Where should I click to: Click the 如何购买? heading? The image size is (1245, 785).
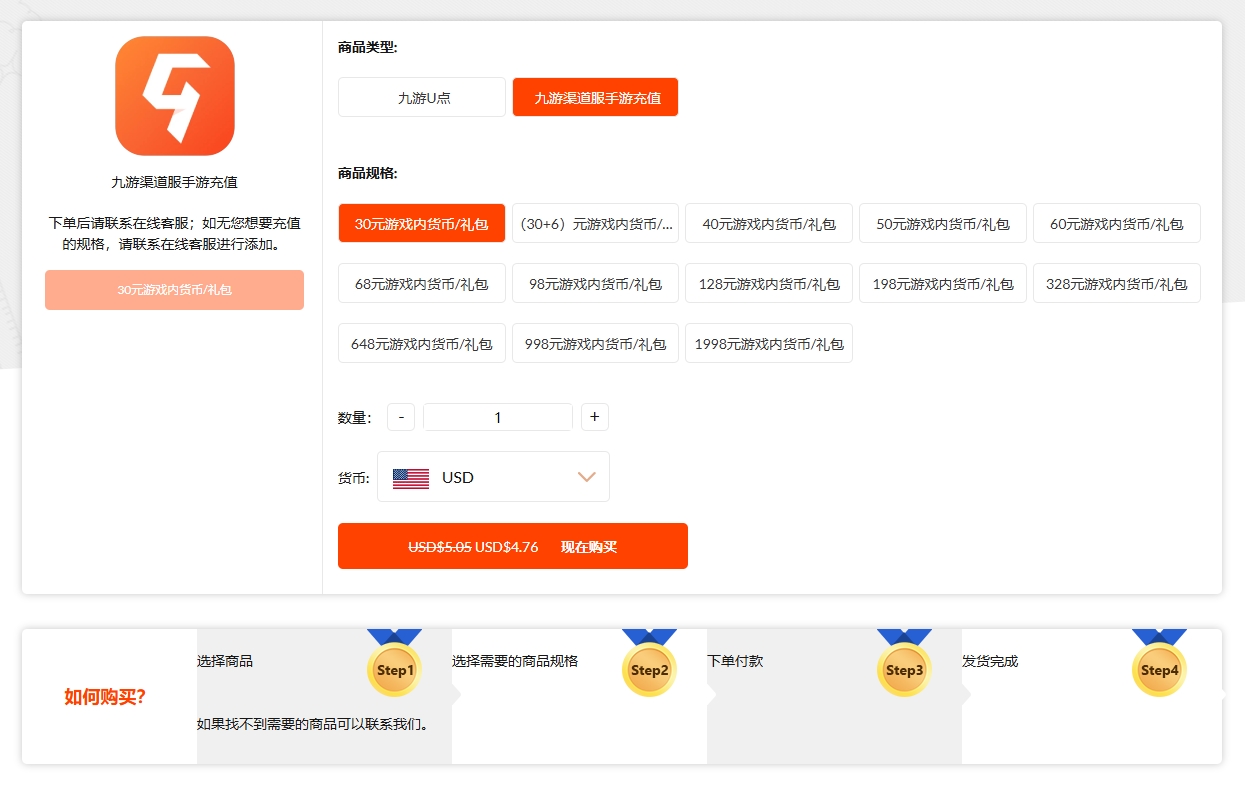(x=105, y=697)
